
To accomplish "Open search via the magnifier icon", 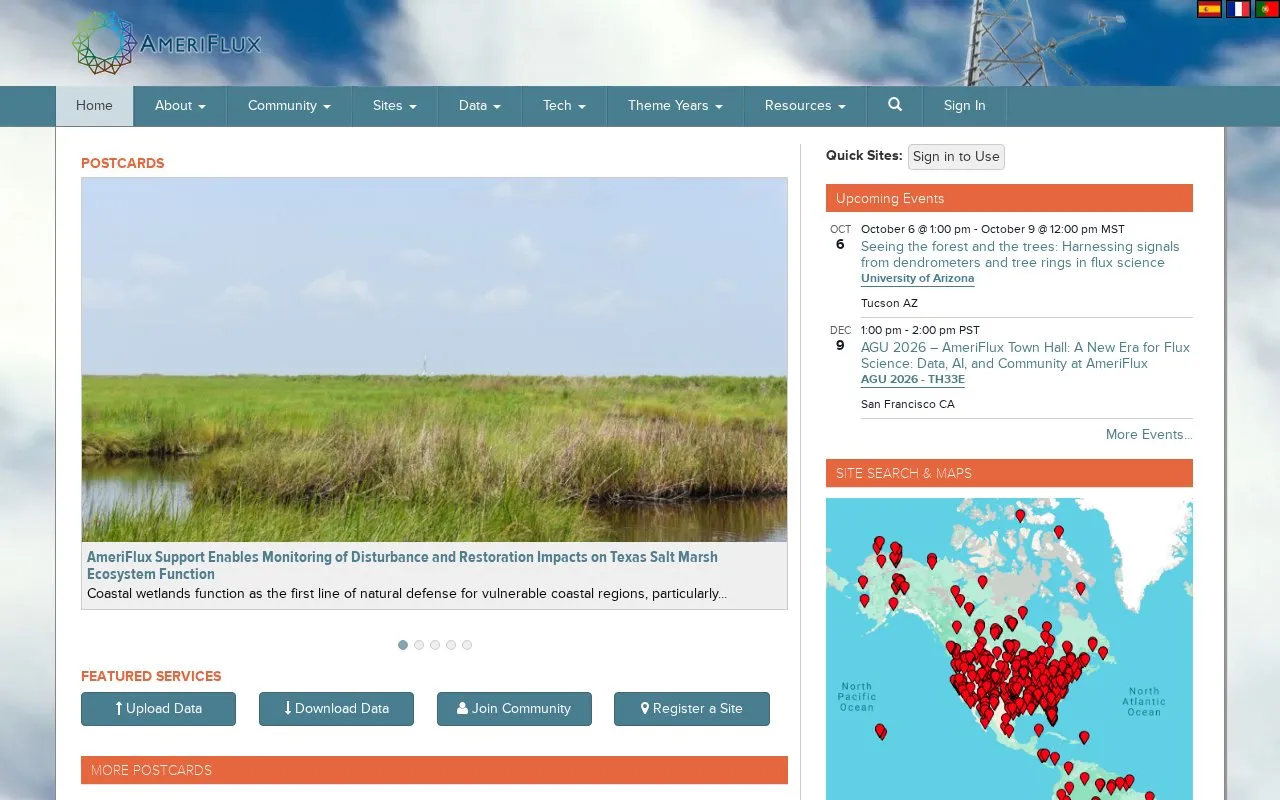I will point(895,105).
